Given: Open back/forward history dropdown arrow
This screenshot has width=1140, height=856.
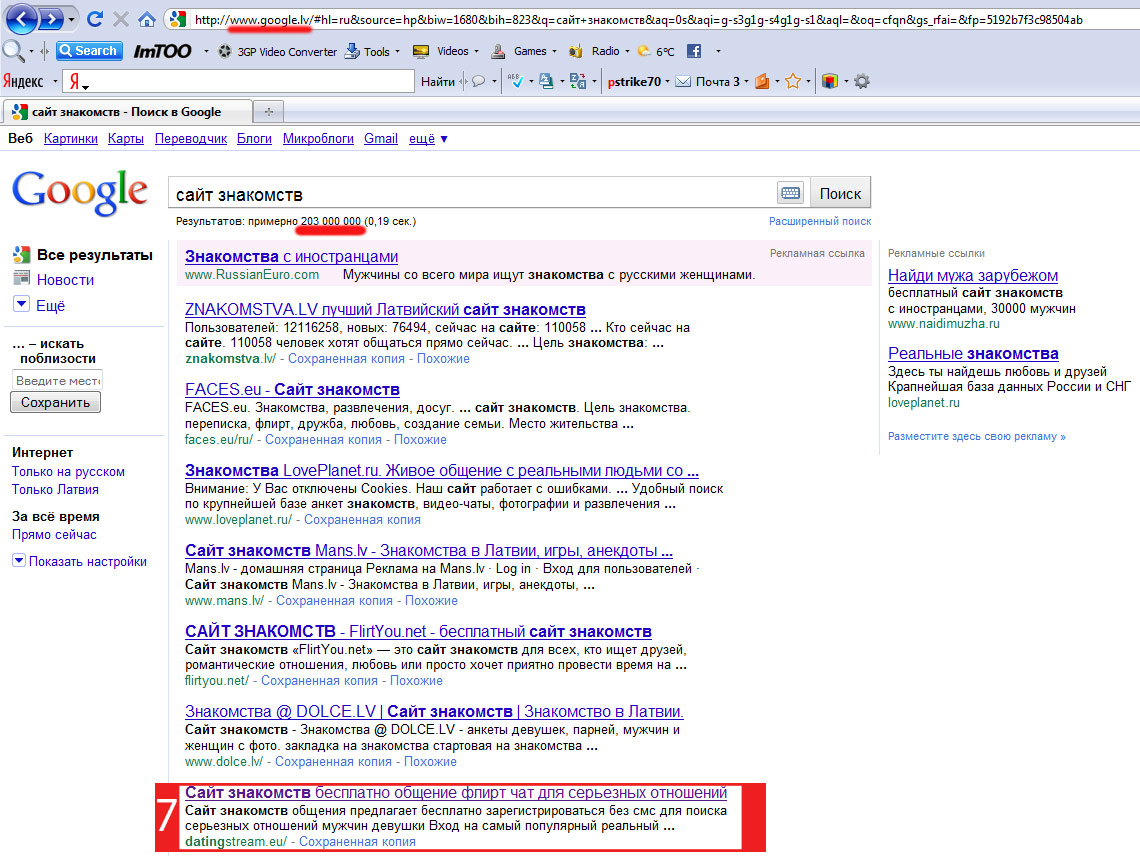Looking at the screenshot, I should click(x=71, y=20).
